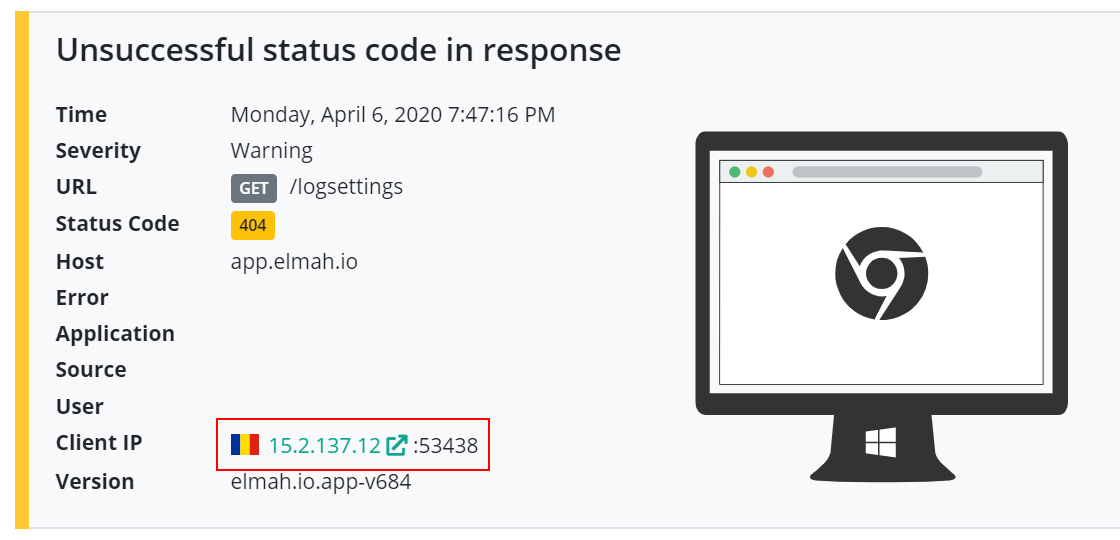Click the /logsettings URL text
Image resolution: width=1120 pixels, height=540 pixels.
(346, 187)
